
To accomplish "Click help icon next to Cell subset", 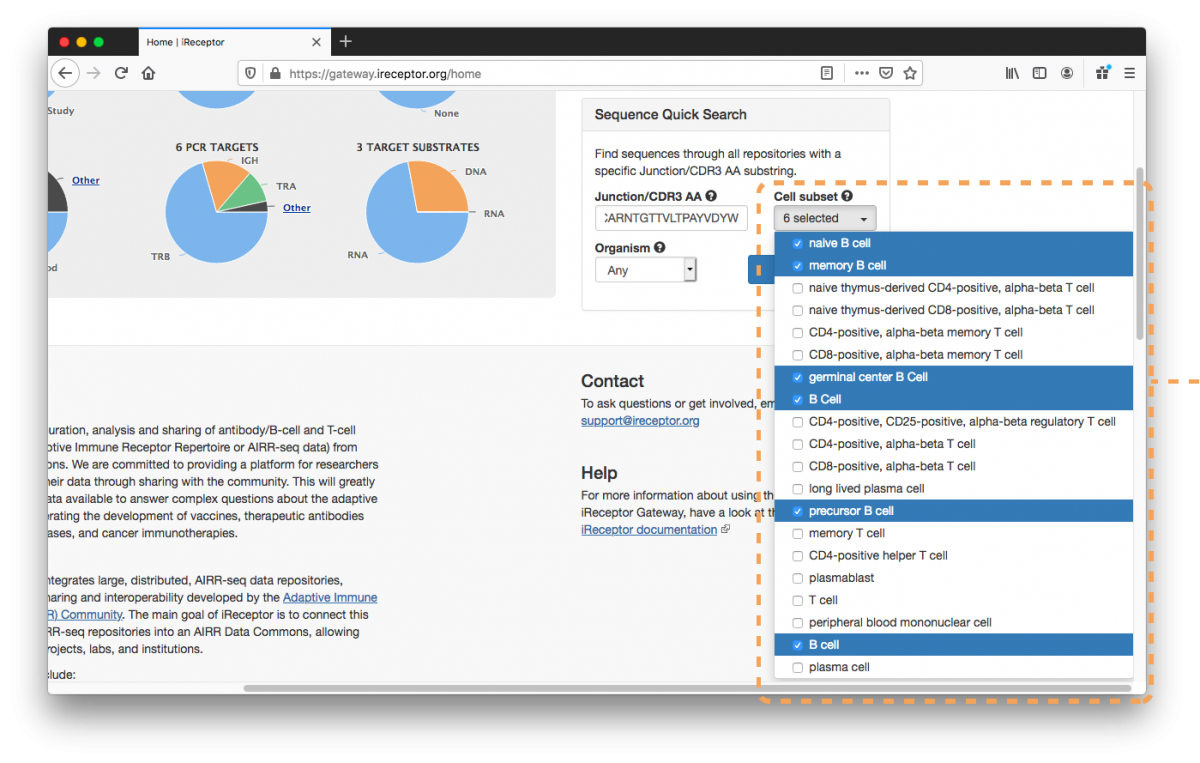I will 847,197.
